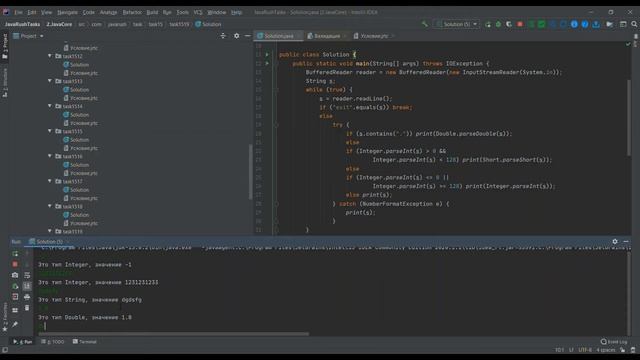The height and width of the screenshot is (360, 640).
Task: Hide the Run tool window
Action: [x=626, y=242]
